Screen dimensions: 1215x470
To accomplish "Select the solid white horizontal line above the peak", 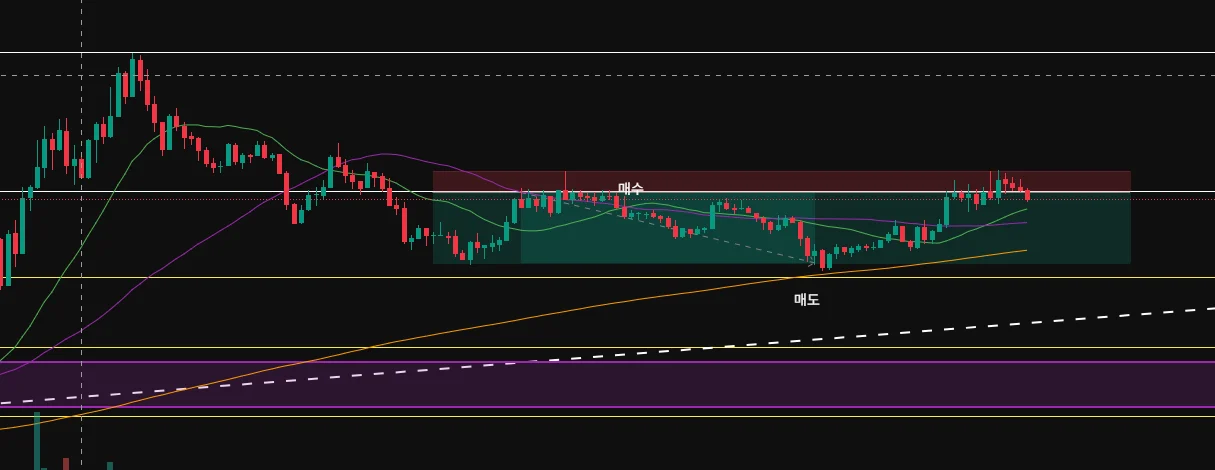I will pos(607,52).
